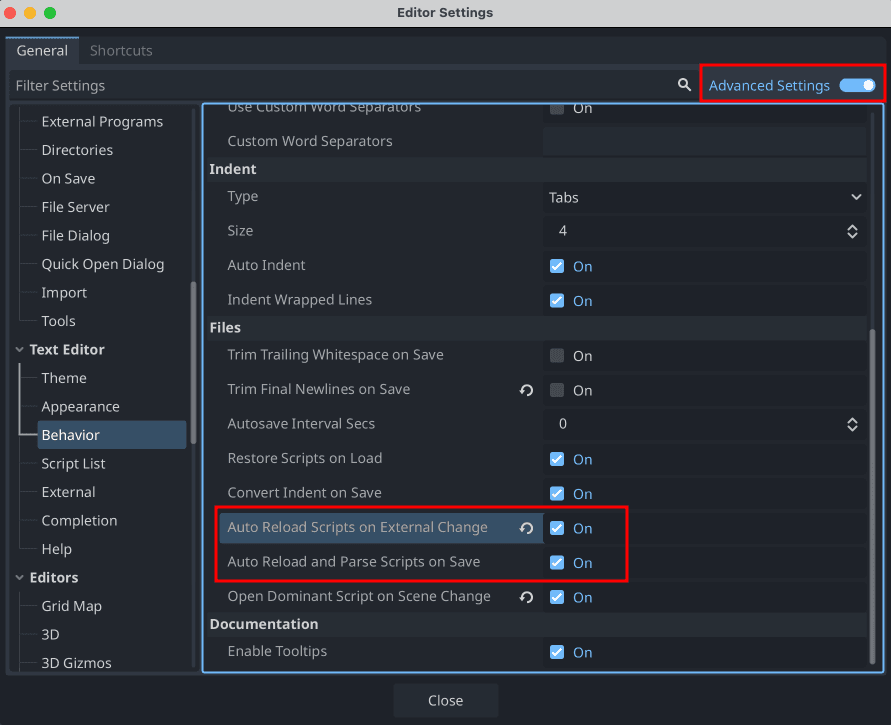The height and width of the screenshot is (725, 891).
Task: Collapse the Editors section
Action: click(x=22, y=577)
